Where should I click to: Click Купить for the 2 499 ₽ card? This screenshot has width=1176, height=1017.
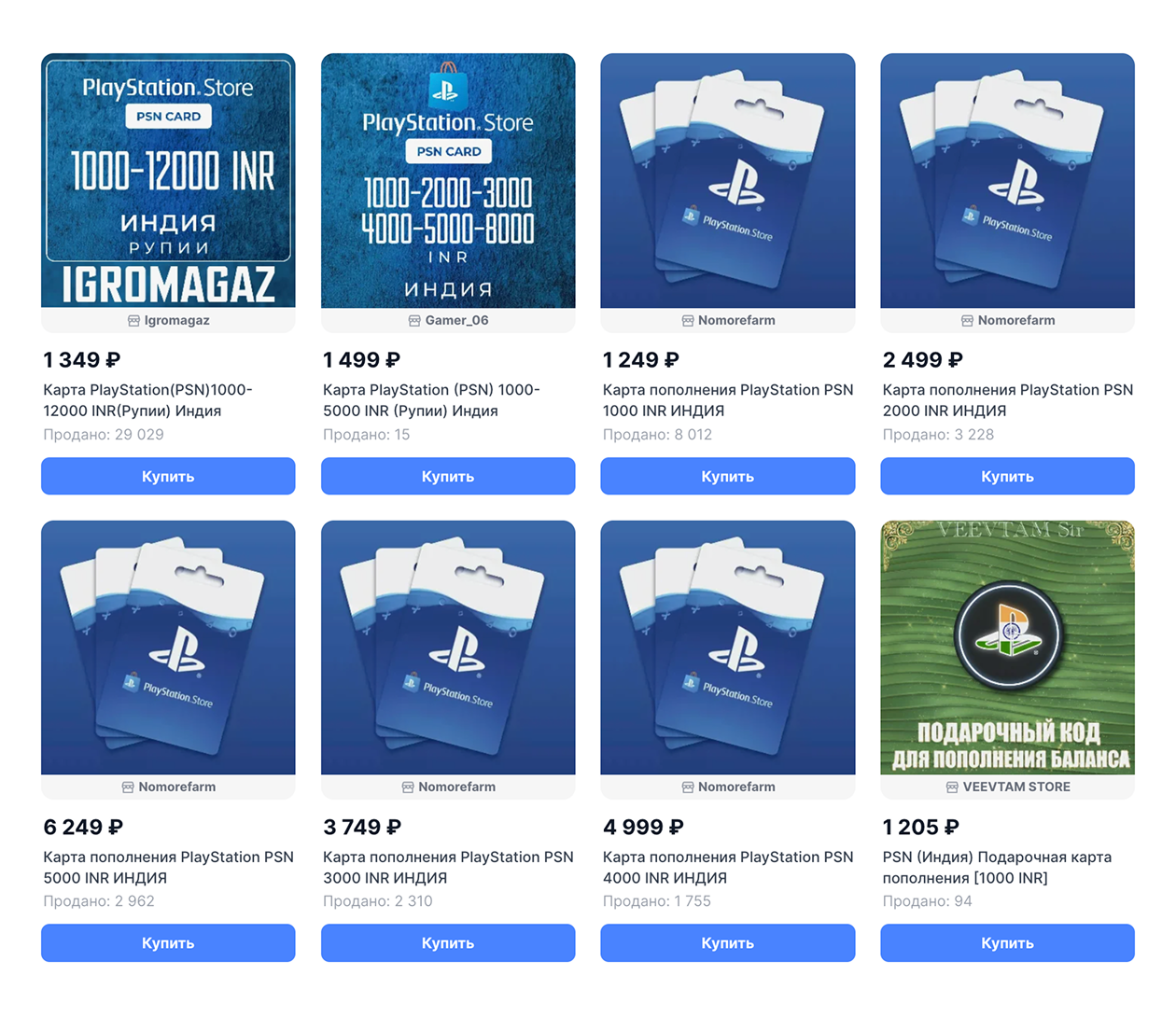(1007, 476)
